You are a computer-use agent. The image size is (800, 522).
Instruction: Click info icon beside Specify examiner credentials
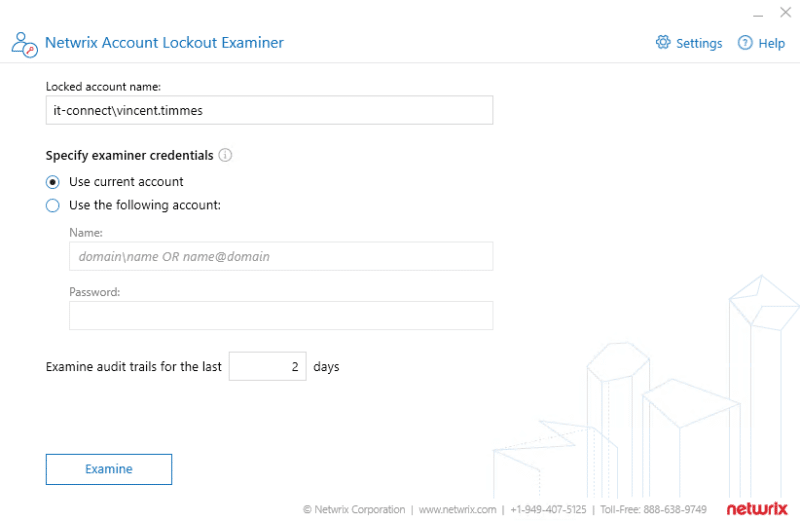click(225, 155)
